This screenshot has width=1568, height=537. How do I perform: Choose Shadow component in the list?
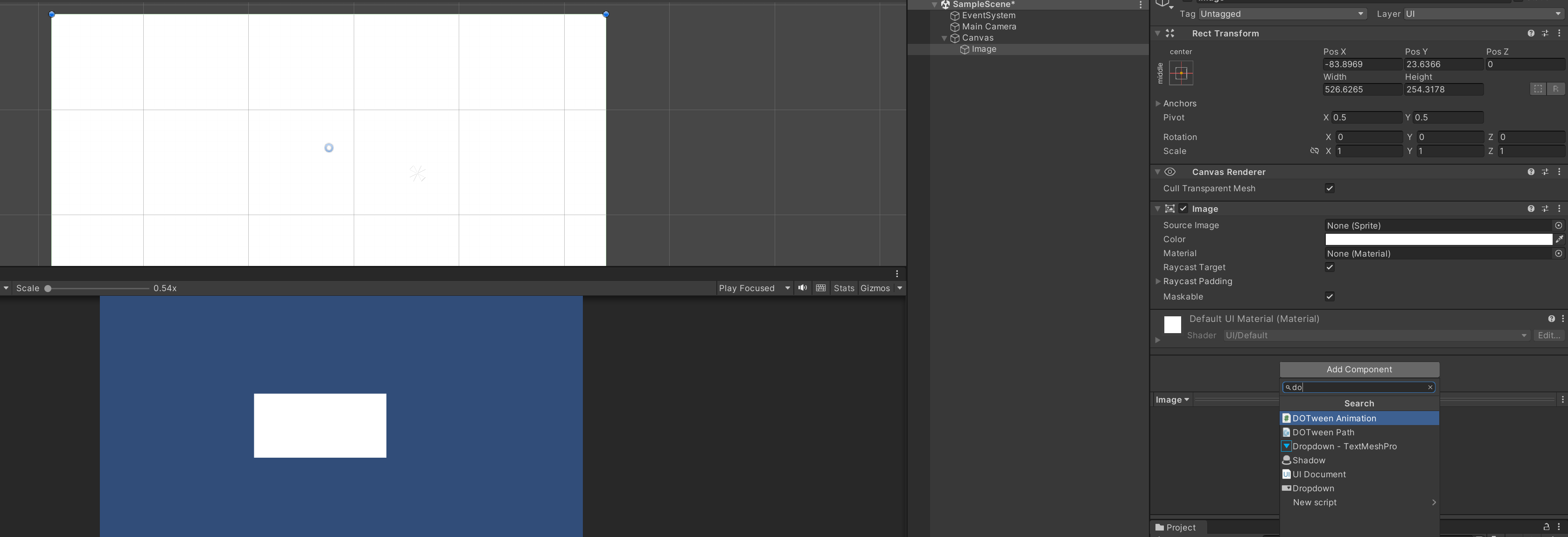click(1309, 460)
